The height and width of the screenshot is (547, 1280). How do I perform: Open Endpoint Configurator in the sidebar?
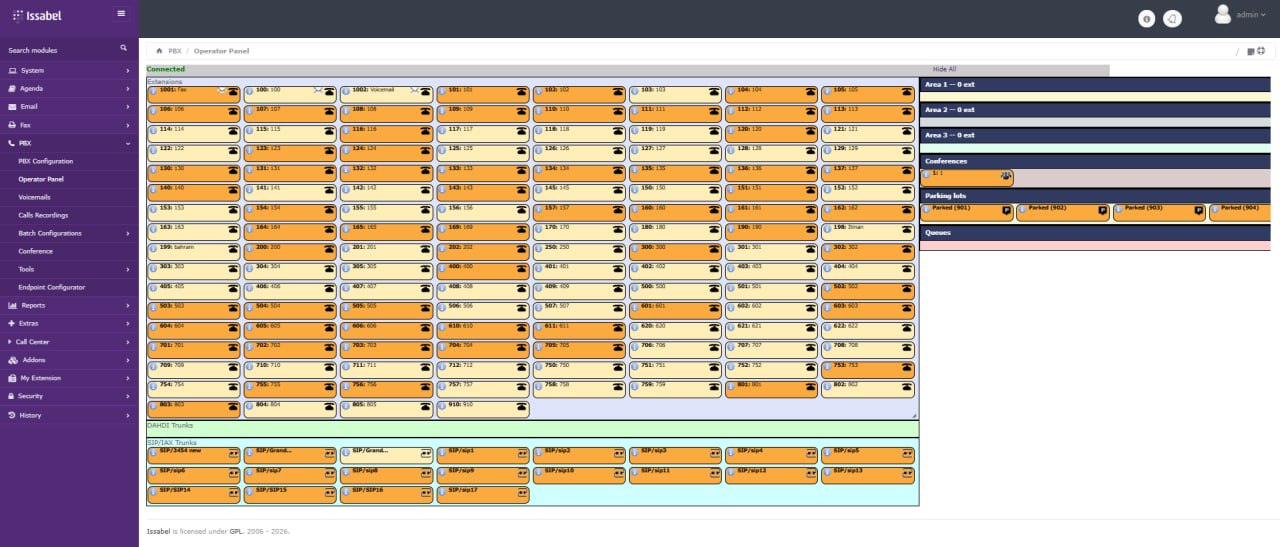pyautogui.click(x=52, y=287)
